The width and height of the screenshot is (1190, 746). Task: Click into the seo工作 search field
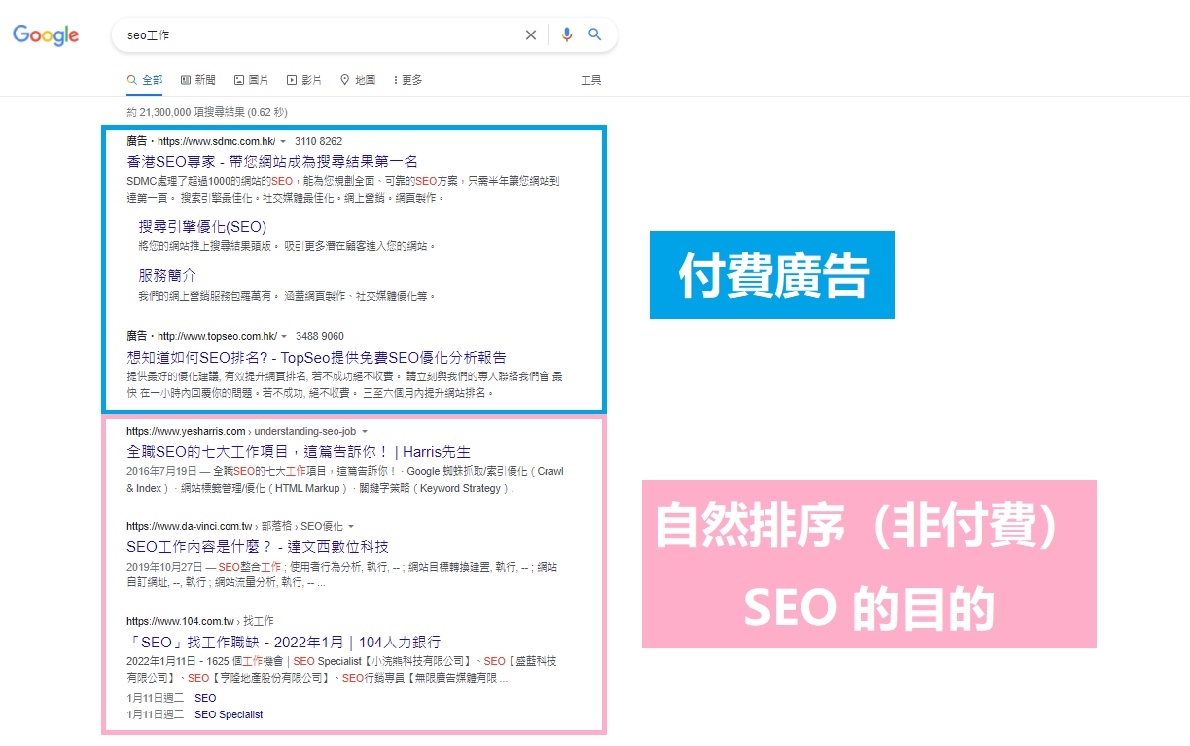click(x=320, y=35)
